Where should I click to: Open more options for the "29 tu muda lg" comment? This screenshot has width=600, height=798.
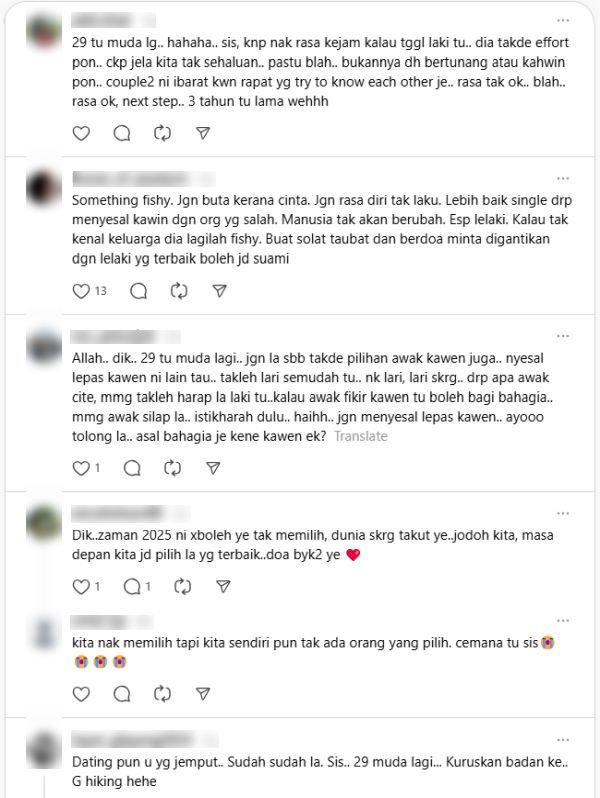(563, 20)
